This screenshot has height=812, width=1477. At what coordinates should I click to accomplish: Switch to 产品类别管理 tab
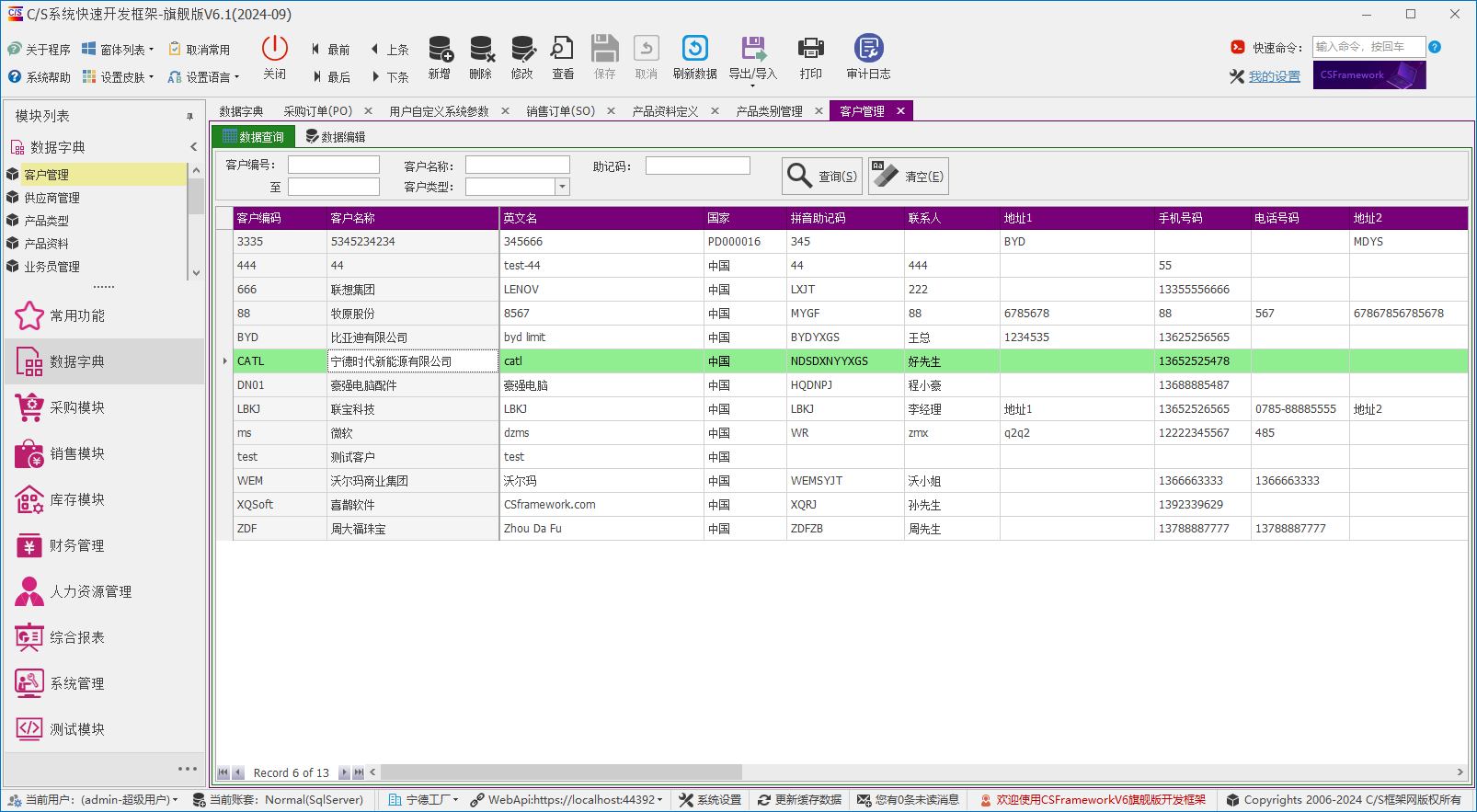pos(769,111)
